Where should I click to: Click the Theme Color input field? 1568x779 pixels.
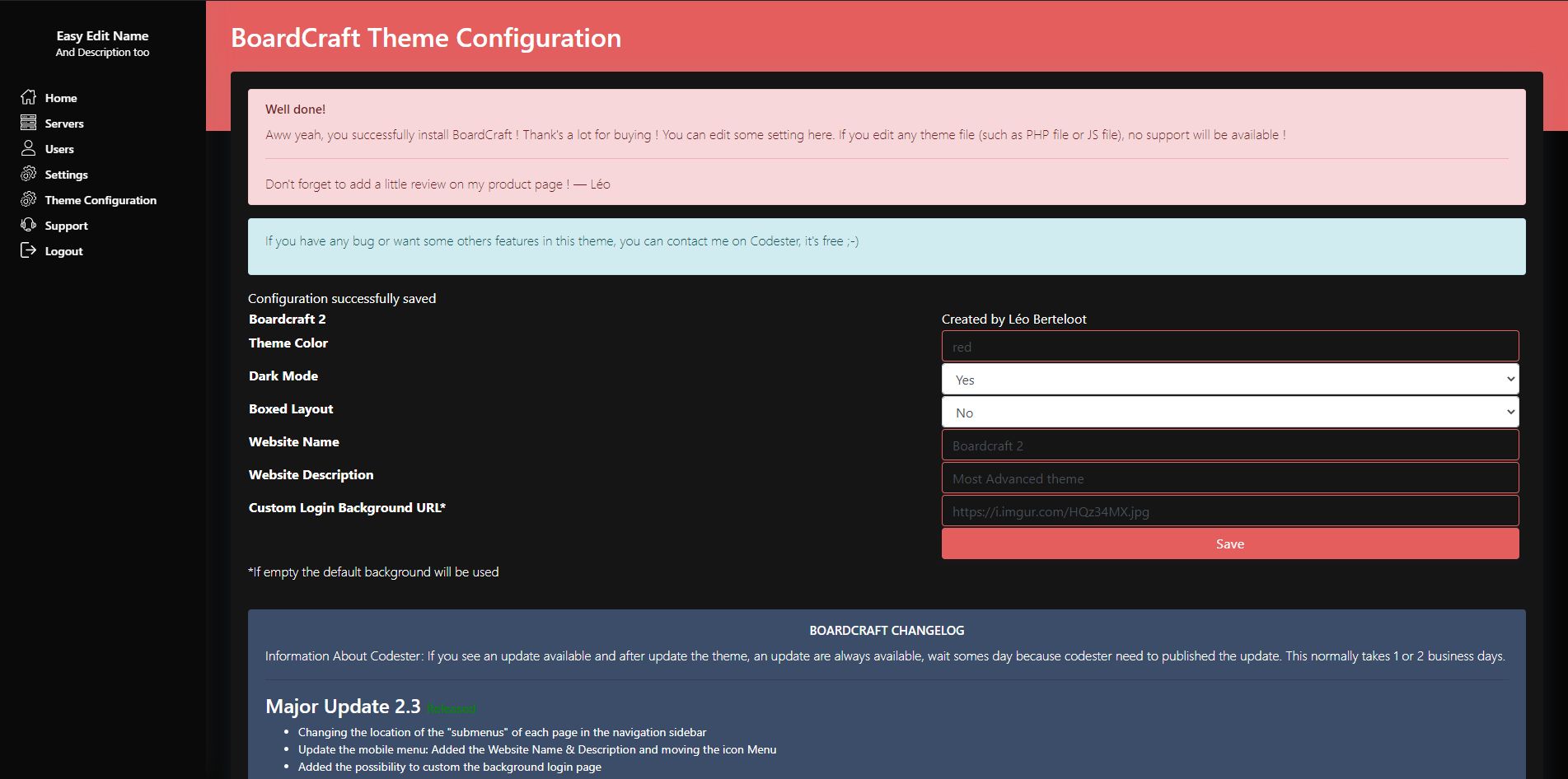click(x=1230, y=346)
